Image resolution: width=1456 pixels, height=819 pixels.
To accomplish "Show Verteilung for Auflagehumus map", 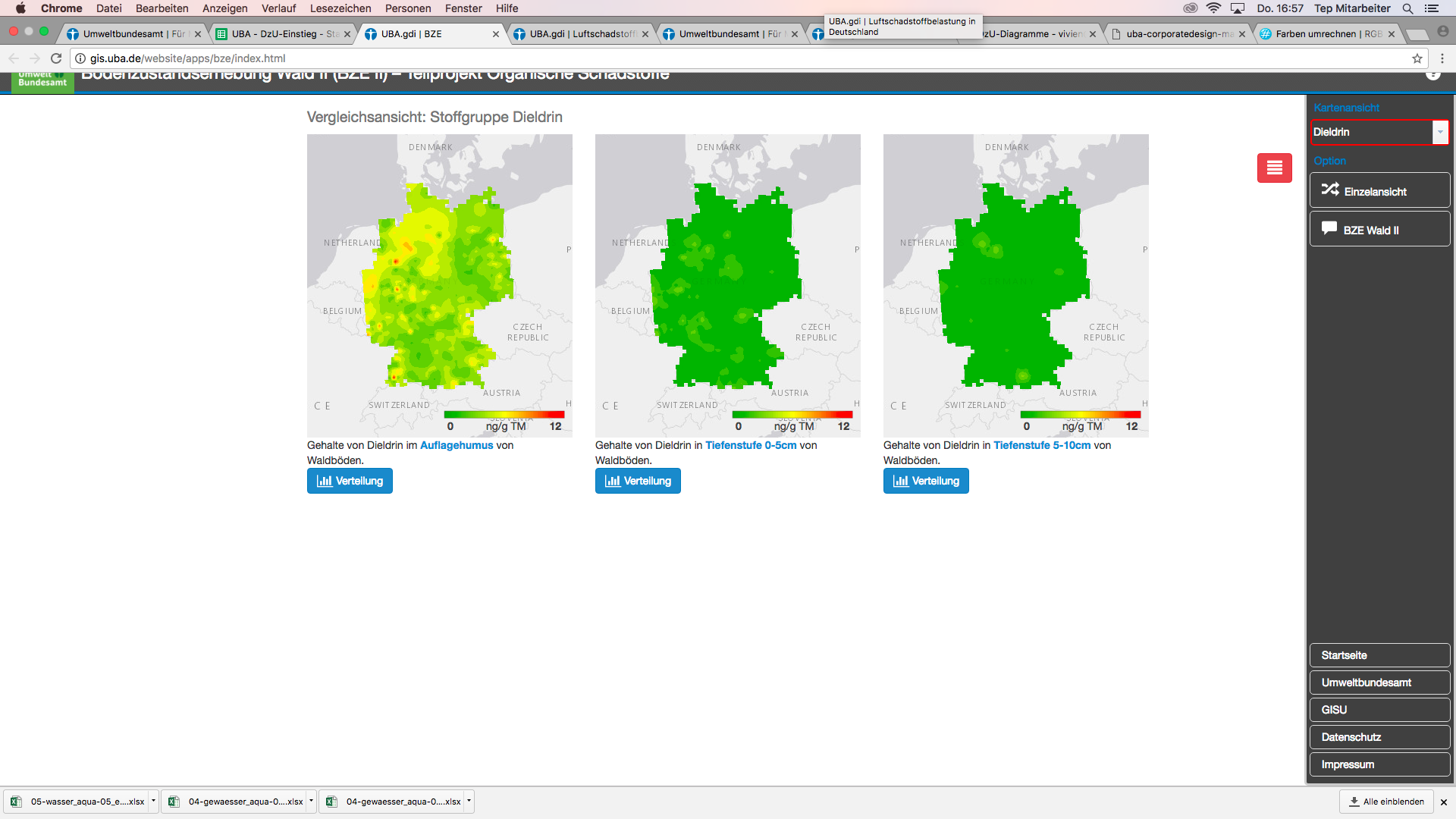I will [x=350, y=481].
